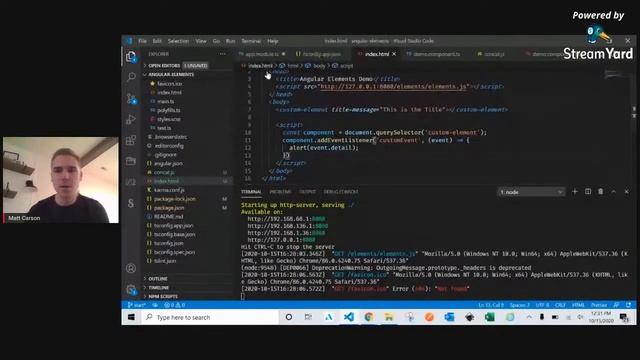Click the Windows Start button
This screenshot has height=360, width=640.
click(x=131, y=317)
